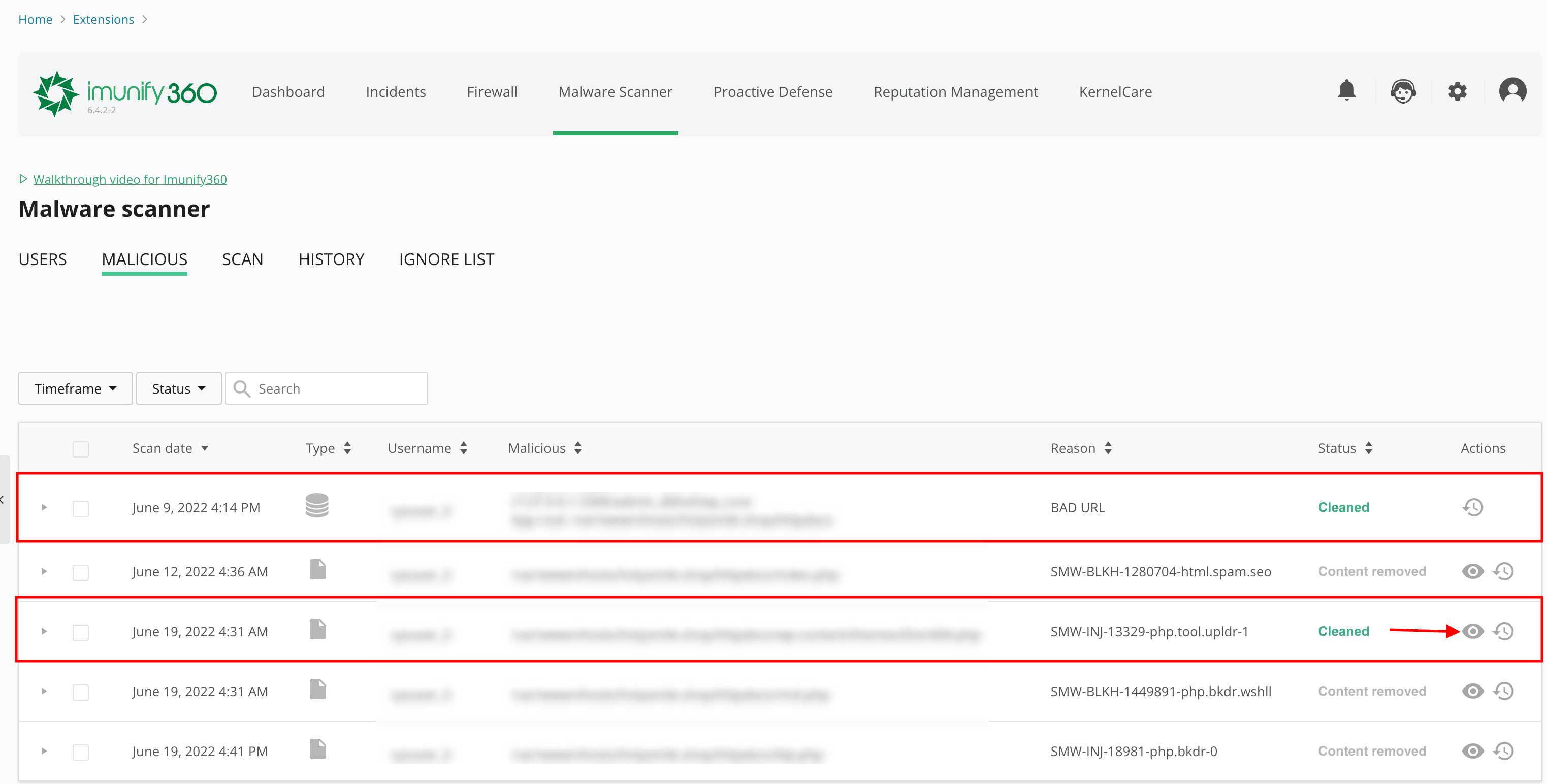Switch to the HISTORY tab
Screen dimensions: 1547x784
coord(331,259)
